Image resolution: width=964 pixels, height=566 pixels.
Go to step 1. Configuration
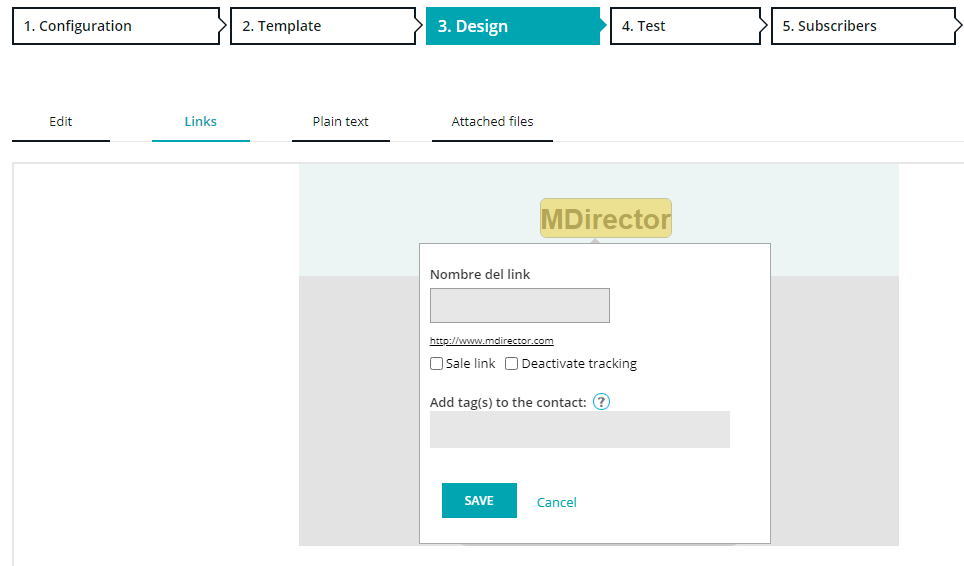[115, 26]
